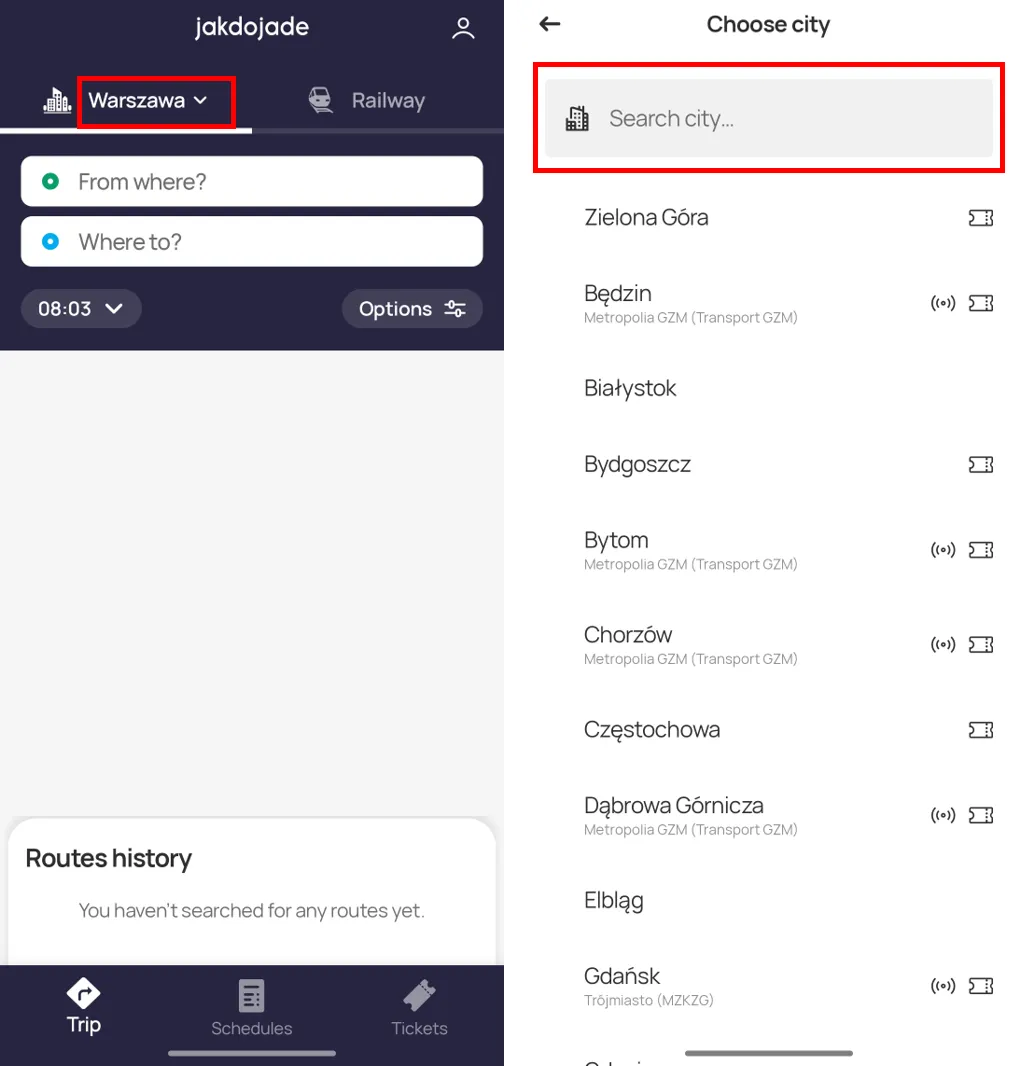
Task: Open the Schedules tab
Action: click(x=252, y=1008)
